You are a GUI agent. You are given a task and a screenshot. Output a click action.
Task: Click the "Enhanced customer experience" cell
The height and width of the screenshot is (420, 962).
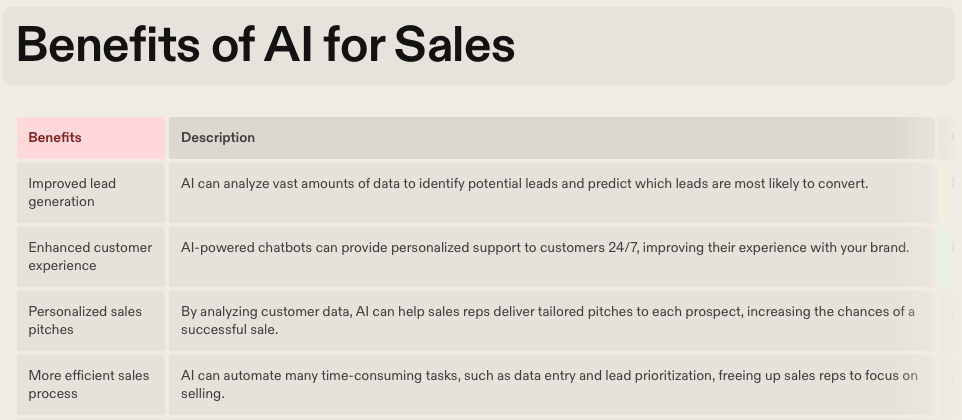point(90,257)
